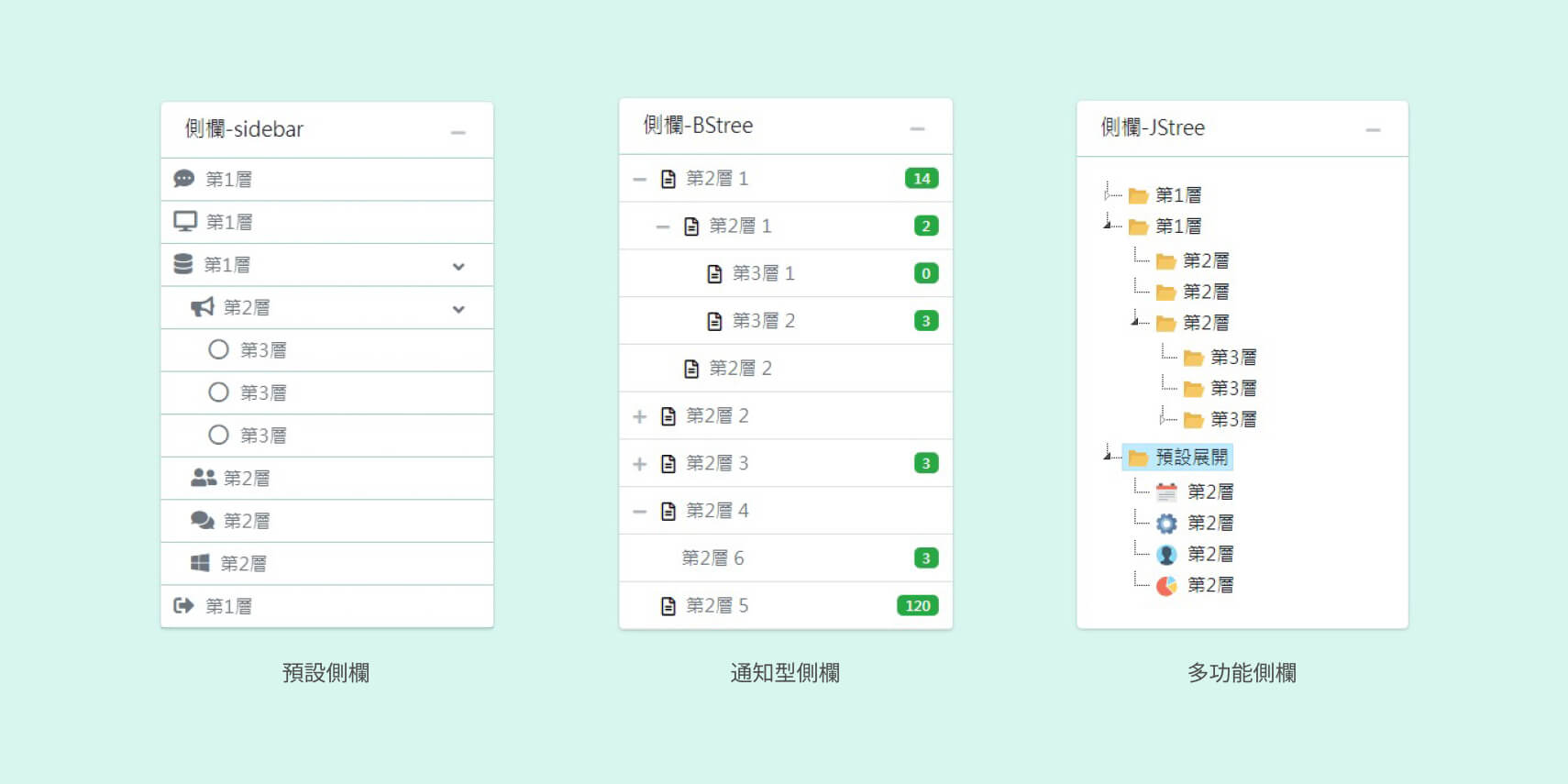Click the 側欄-BStree panel title
Screen dimensions: 1568x784
pos(698,126)
